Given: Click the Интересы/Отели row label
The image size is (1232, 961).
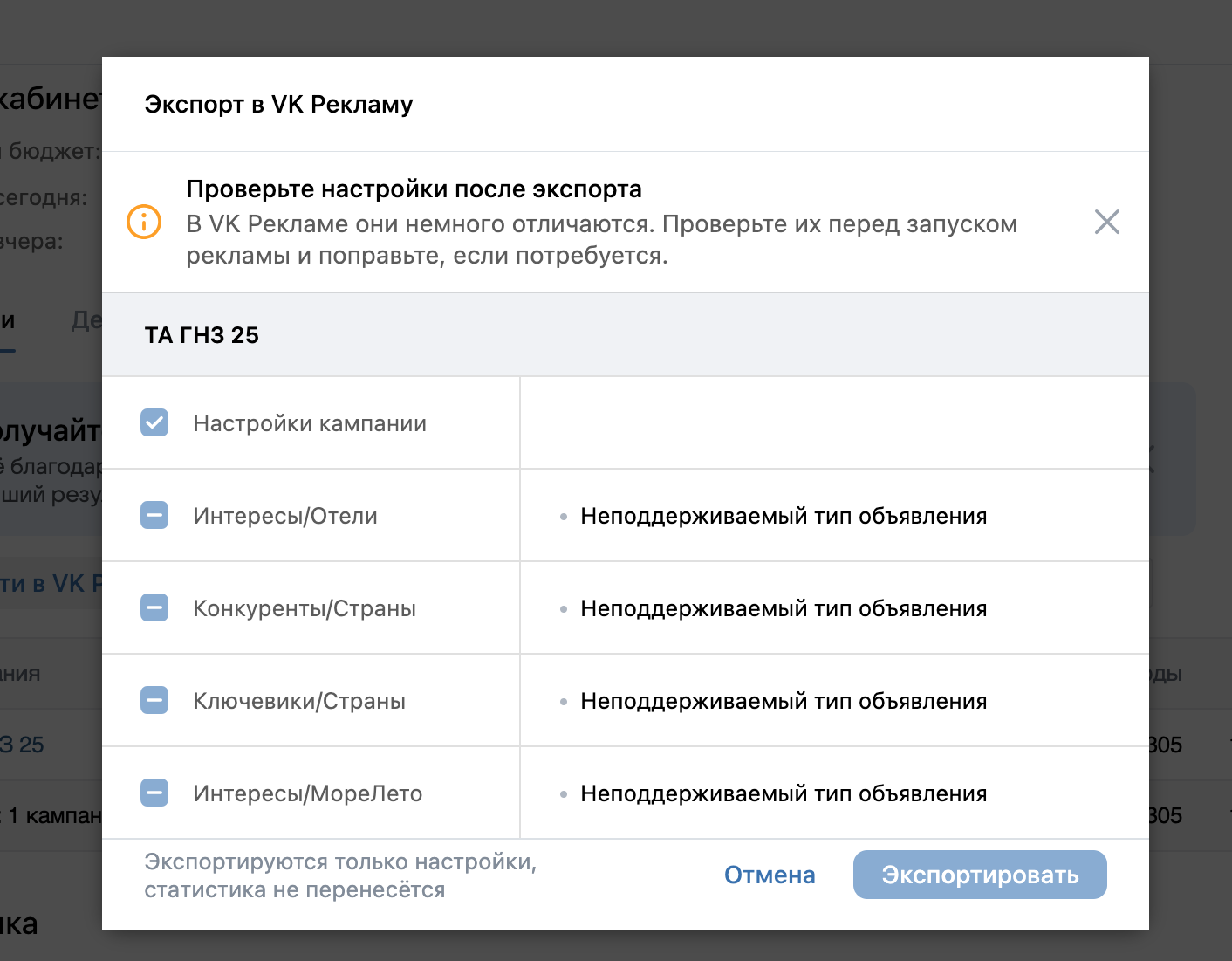Looking at the screenshot, I should point(285,516).
